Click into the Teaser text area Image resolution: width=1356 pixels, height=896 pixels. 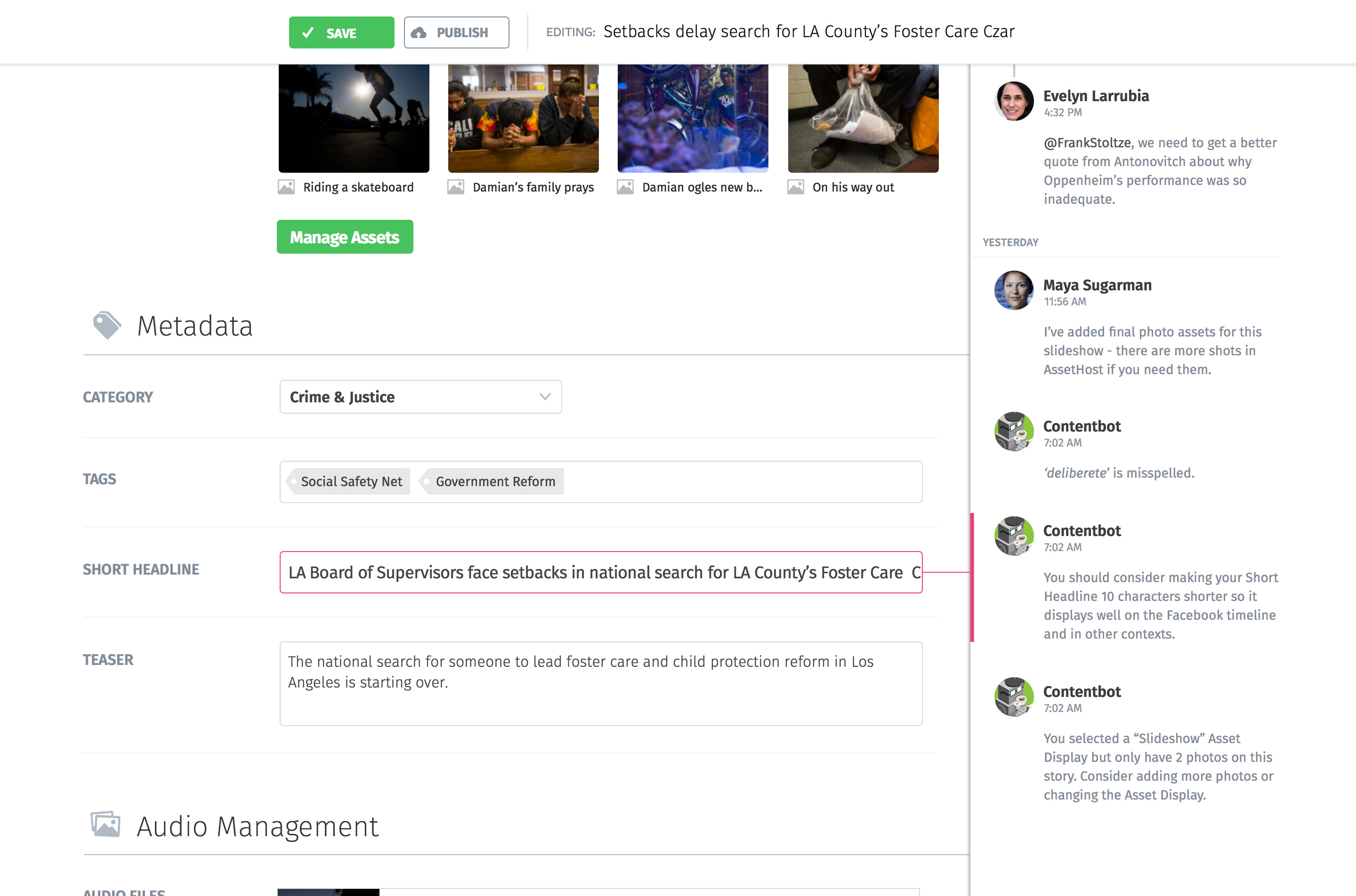(x=601, y=683)
